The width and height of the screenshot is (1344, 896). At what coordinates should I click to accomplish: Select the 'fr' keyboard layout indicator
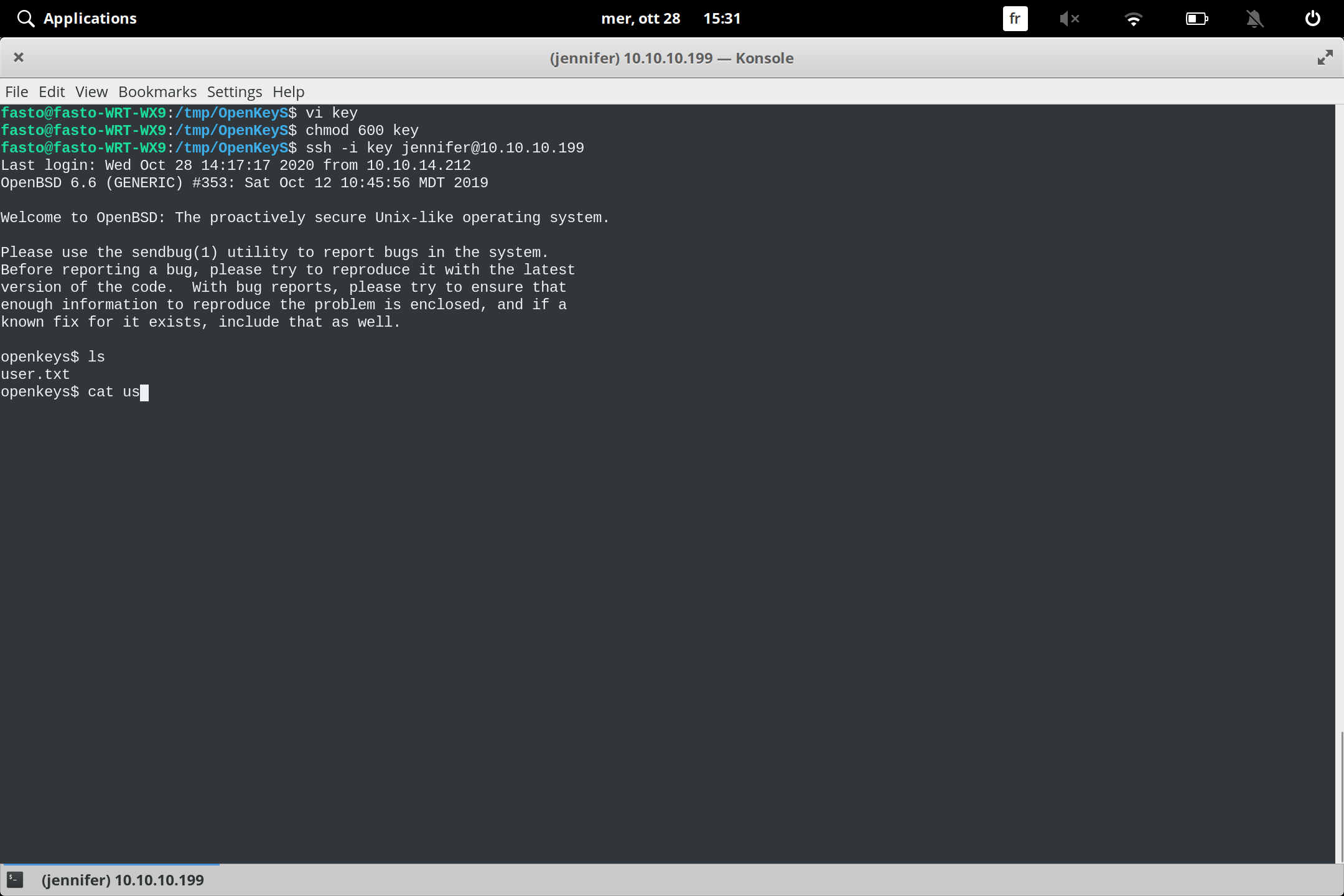tap(1014, 18)
